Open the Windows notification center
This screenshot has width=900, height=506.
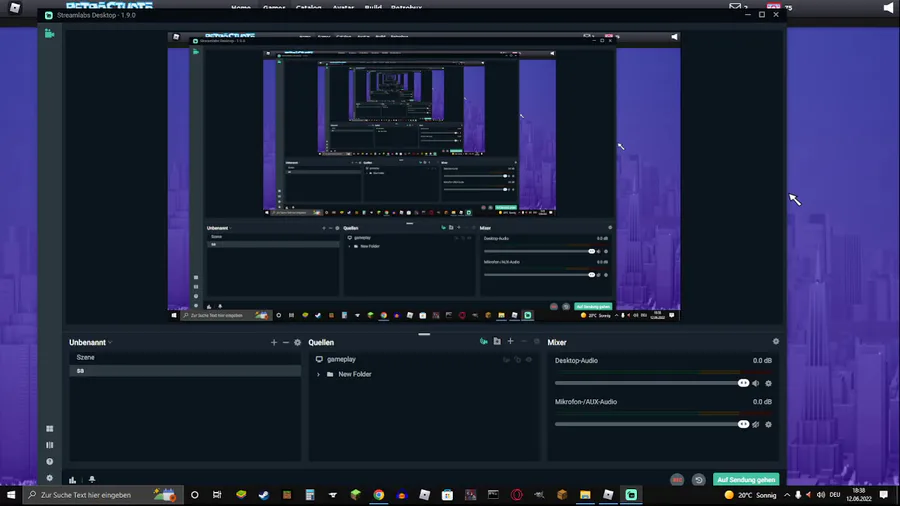[x=884, y=495]
